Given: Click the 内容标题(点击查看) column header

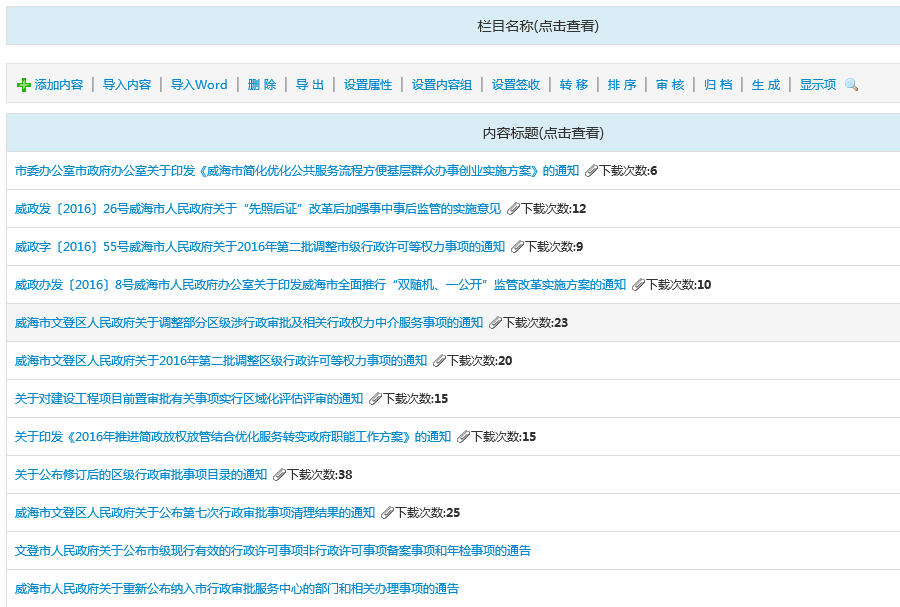Looking at the screenshot, I should coord(543,133).
